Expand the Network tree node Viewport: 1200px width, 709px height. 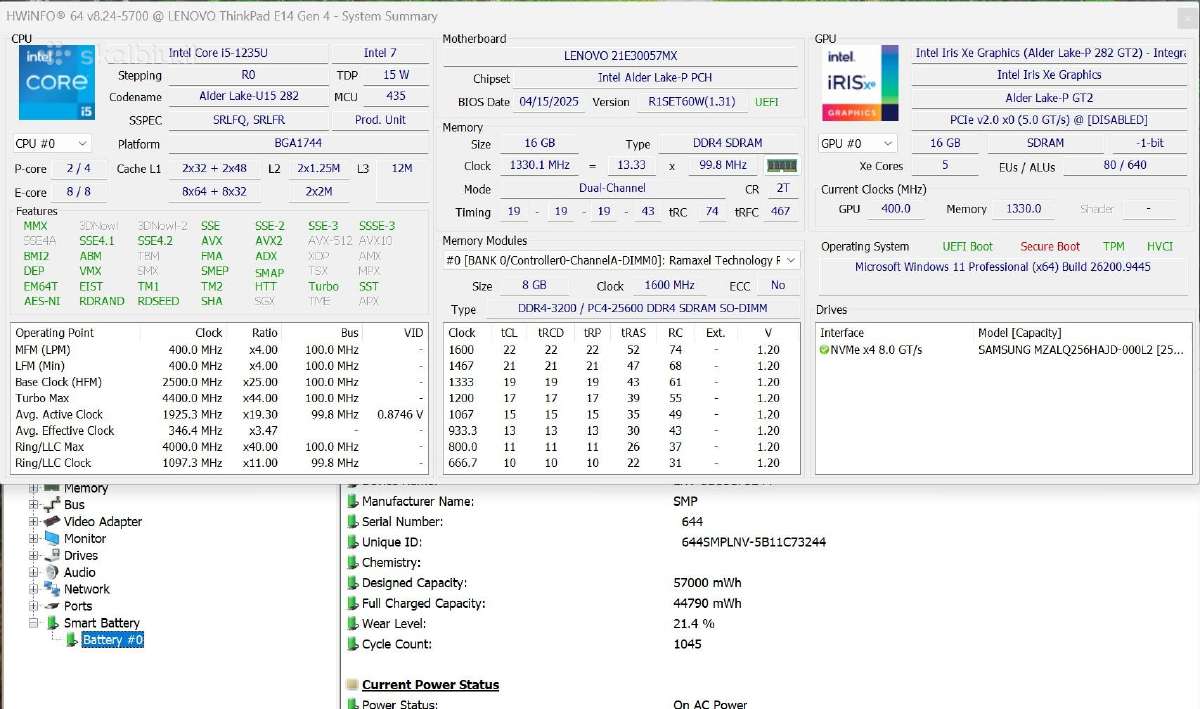pyautogui.click(x=33, y=589)
